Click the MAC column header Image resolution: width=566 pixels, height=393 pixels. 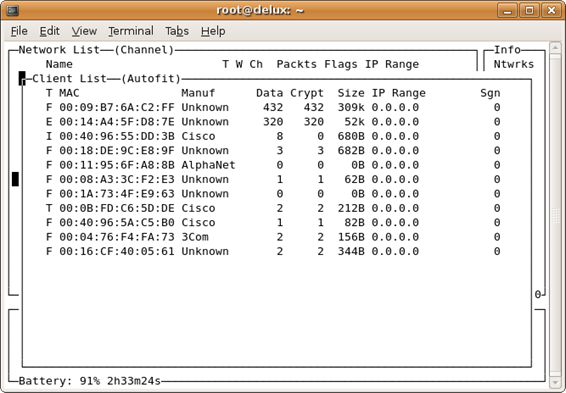coord(69,93)
